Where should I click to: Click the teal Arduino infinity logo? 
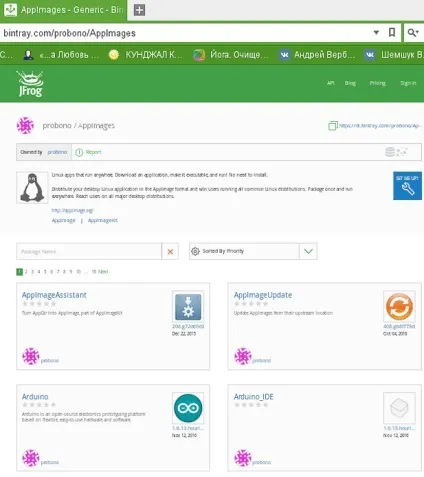point(188,408)
